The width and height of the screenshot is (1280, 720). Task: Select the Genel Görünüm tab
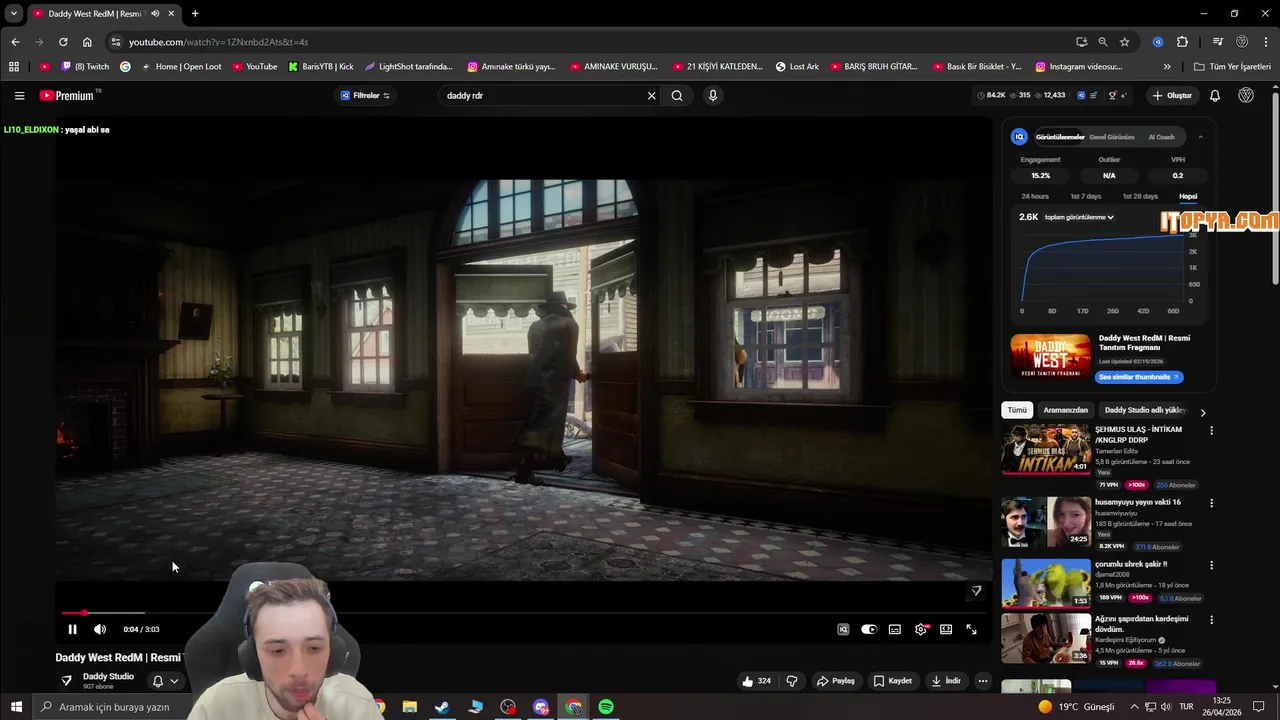pyautogui.click(x=1112, y=137)
